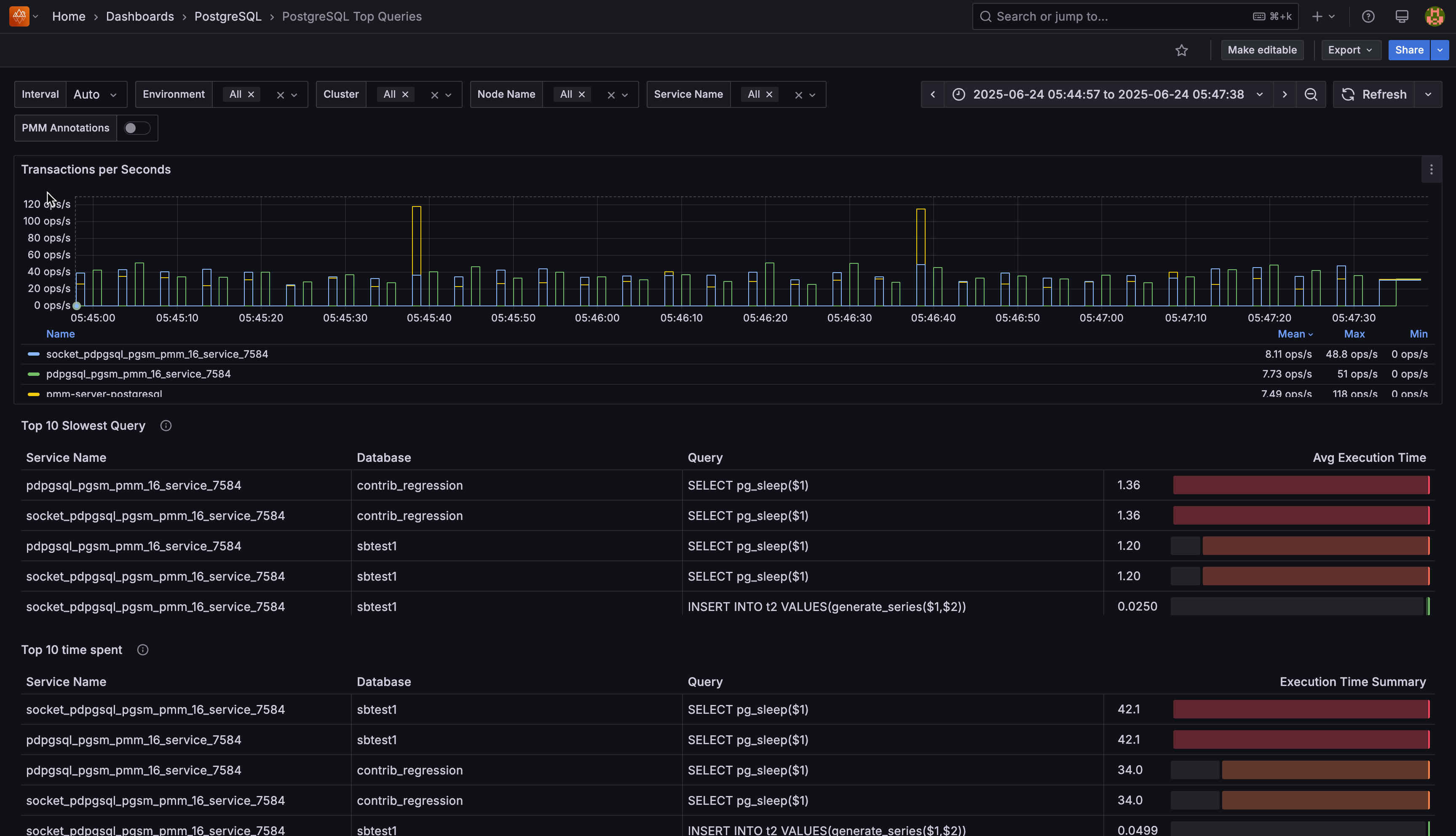
Task: Click the yellow color swatch for pmm-server-postgresql
Action: (33, 394)
